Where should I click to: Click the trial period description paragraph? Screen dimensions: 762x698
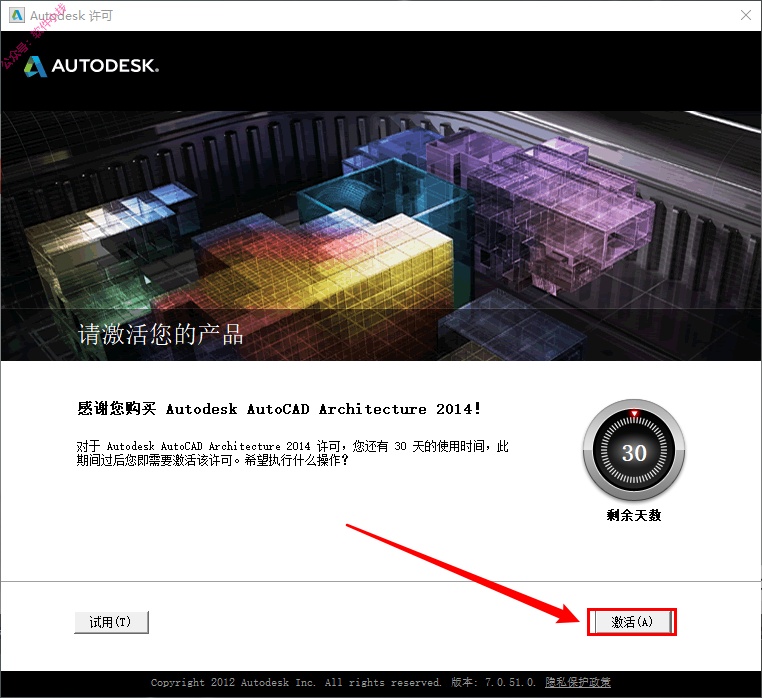pyautogui.click(x=293, y=453)
